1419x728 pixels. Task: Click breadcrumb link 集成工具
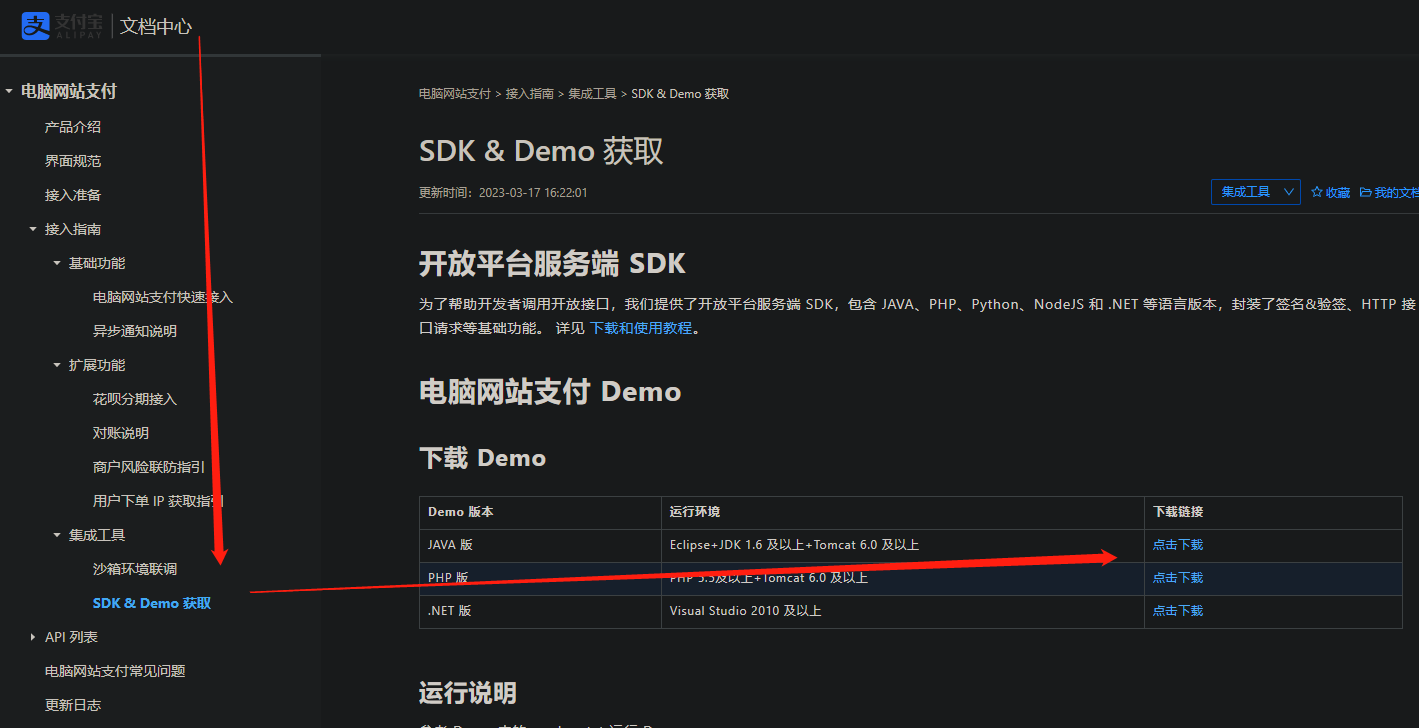pos(593,94)
